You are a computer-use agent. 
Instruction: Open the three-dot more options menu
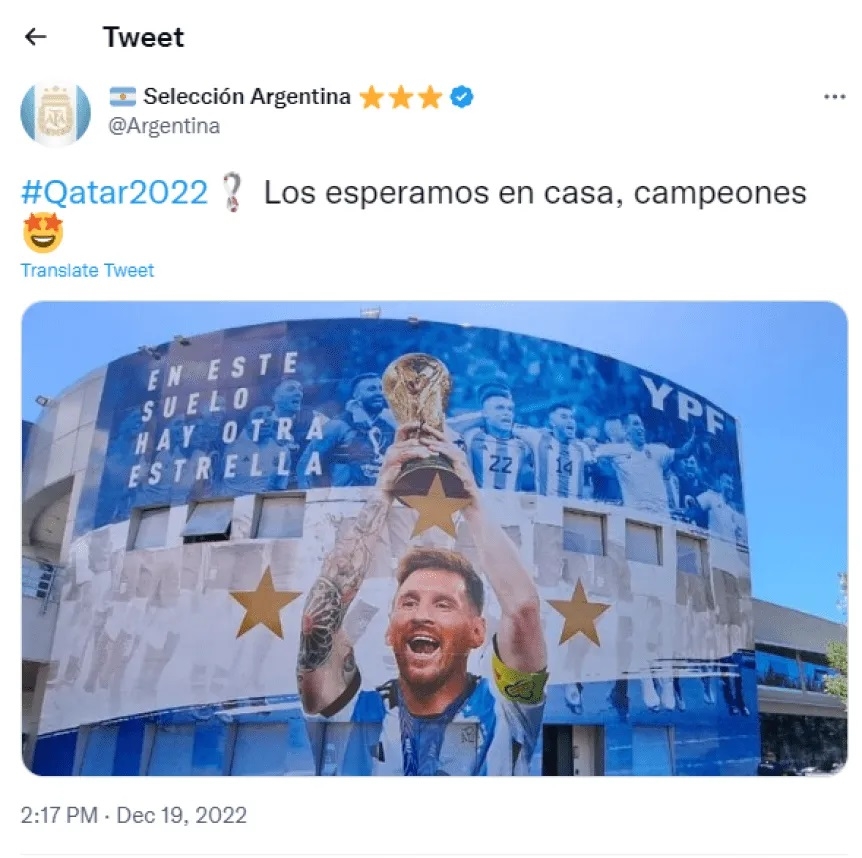coord(834,97)
